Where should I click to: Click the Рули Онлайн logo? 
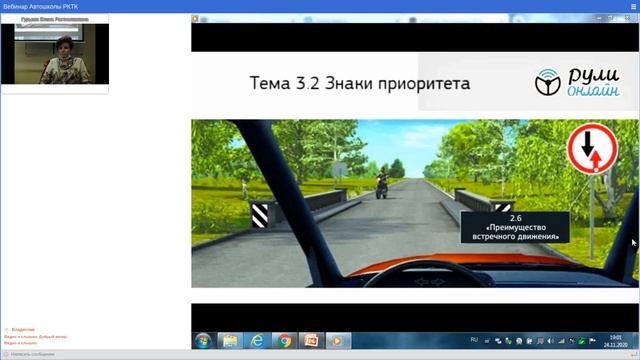[x=578, y=82]
